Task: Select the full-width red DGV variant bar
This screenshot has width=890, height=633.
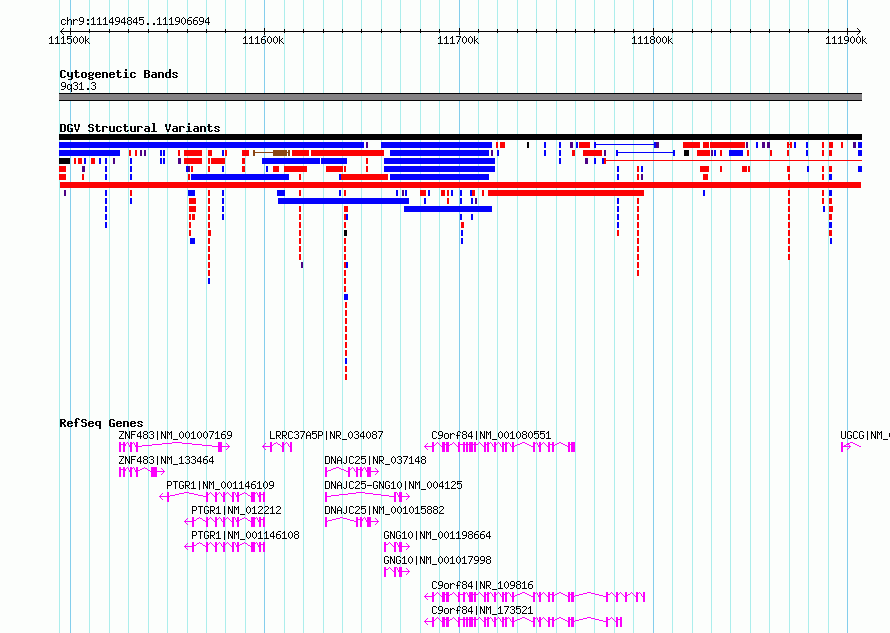Action: [460, 185]
